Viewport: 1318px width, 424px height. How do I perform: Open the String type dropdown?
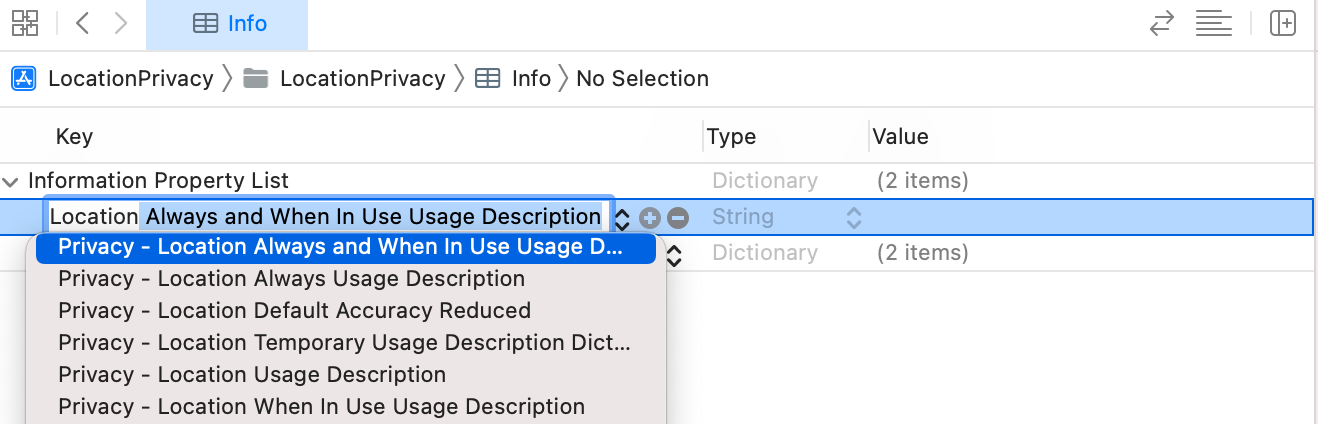click(x=854, y=217)
